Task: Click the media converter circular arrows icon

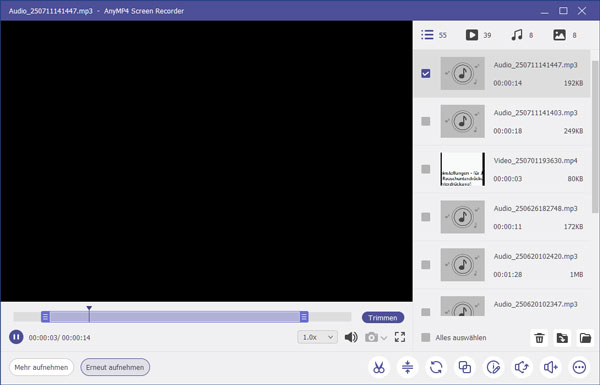Action: (x=436, y=367)
